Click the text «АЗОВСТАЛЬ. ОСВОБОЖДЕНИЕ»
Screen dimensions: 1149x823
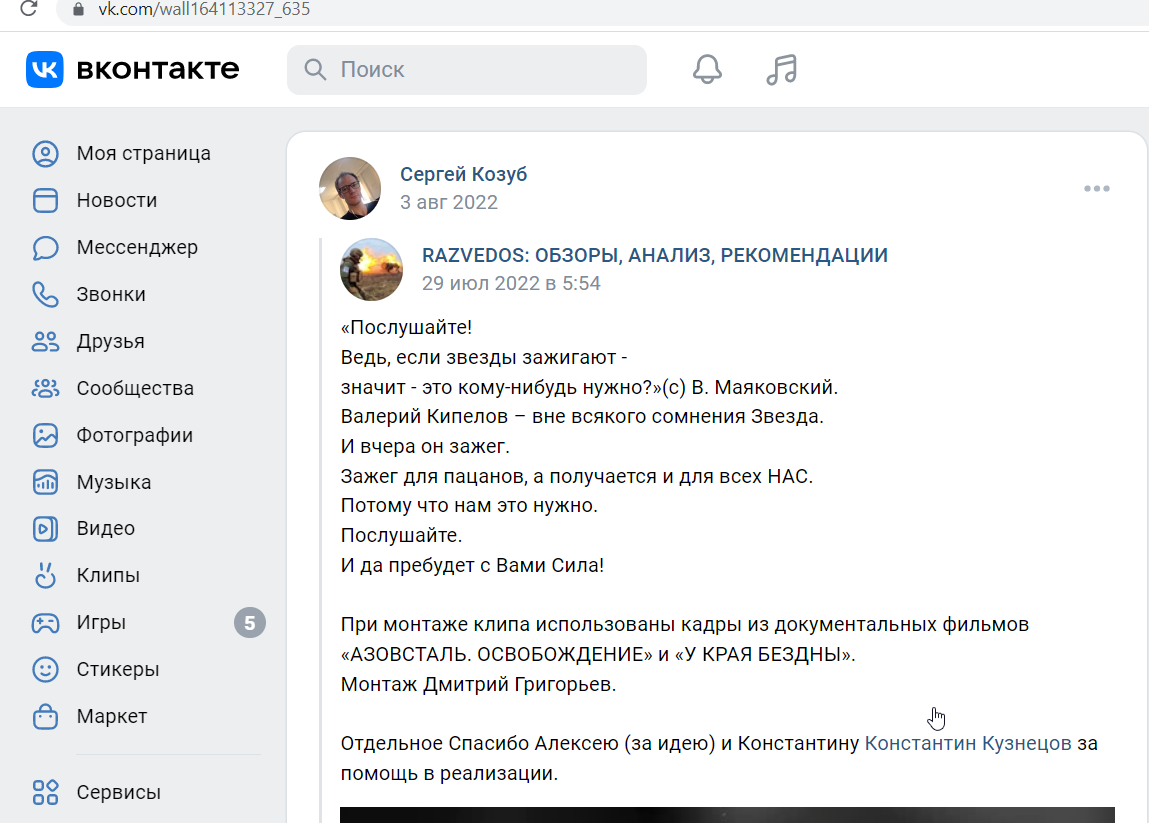coord(497,654)
